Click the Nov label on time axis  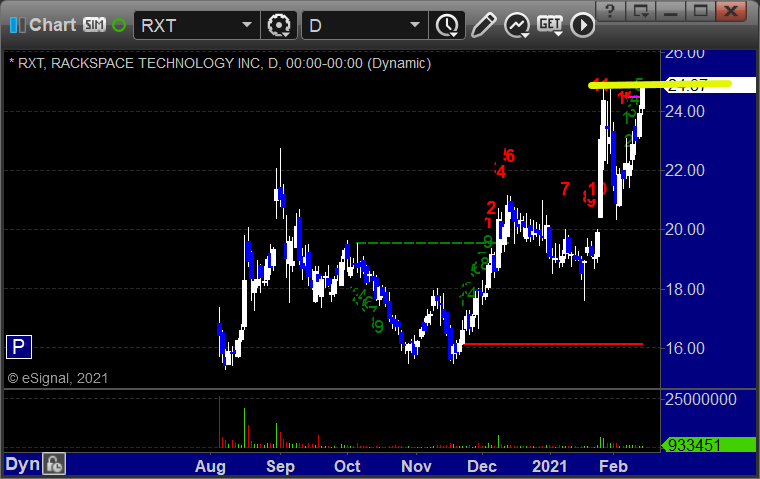click(416, 466)
